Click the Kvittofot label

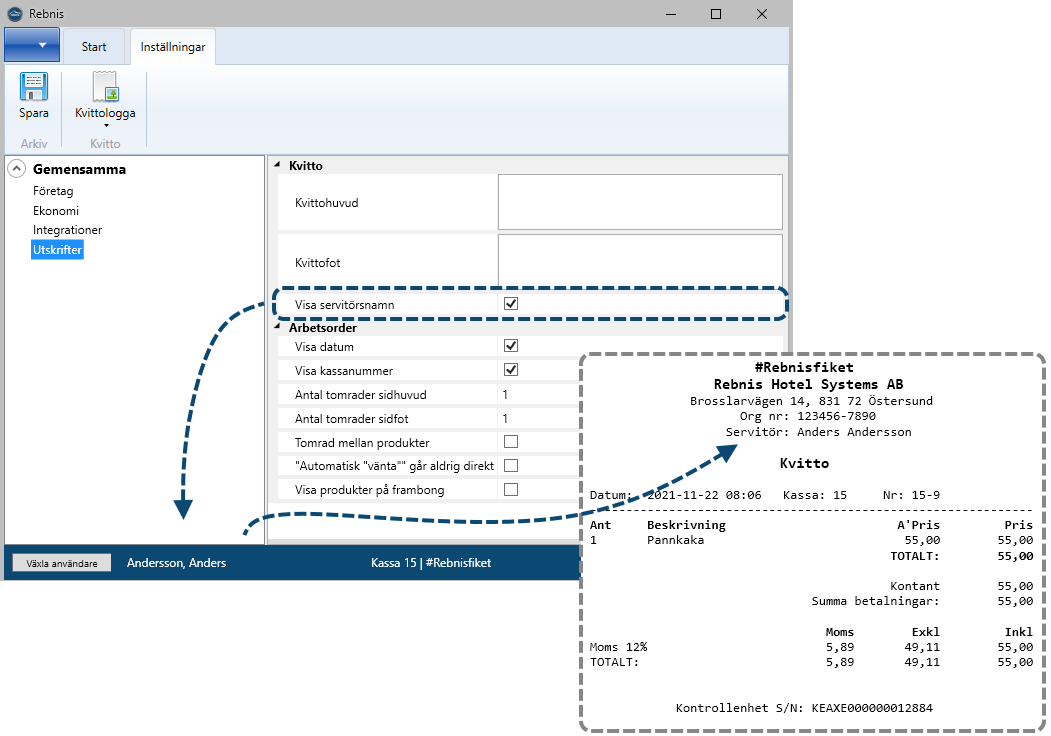click(318, 263)
